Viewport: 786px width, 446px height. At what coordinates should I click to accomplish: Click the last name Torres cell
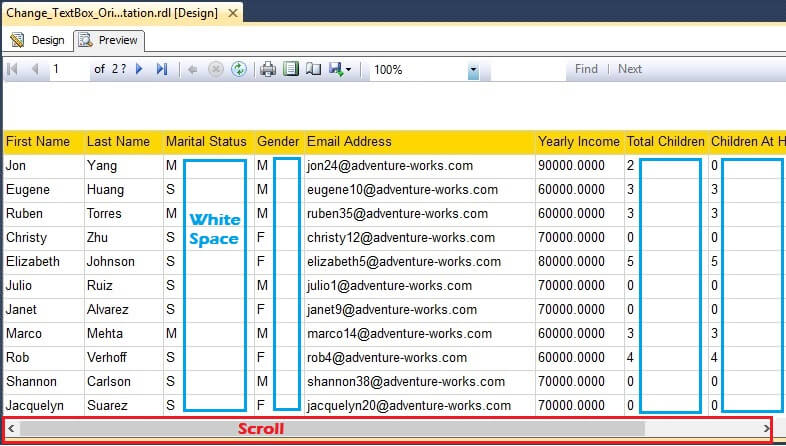point(123,214)
